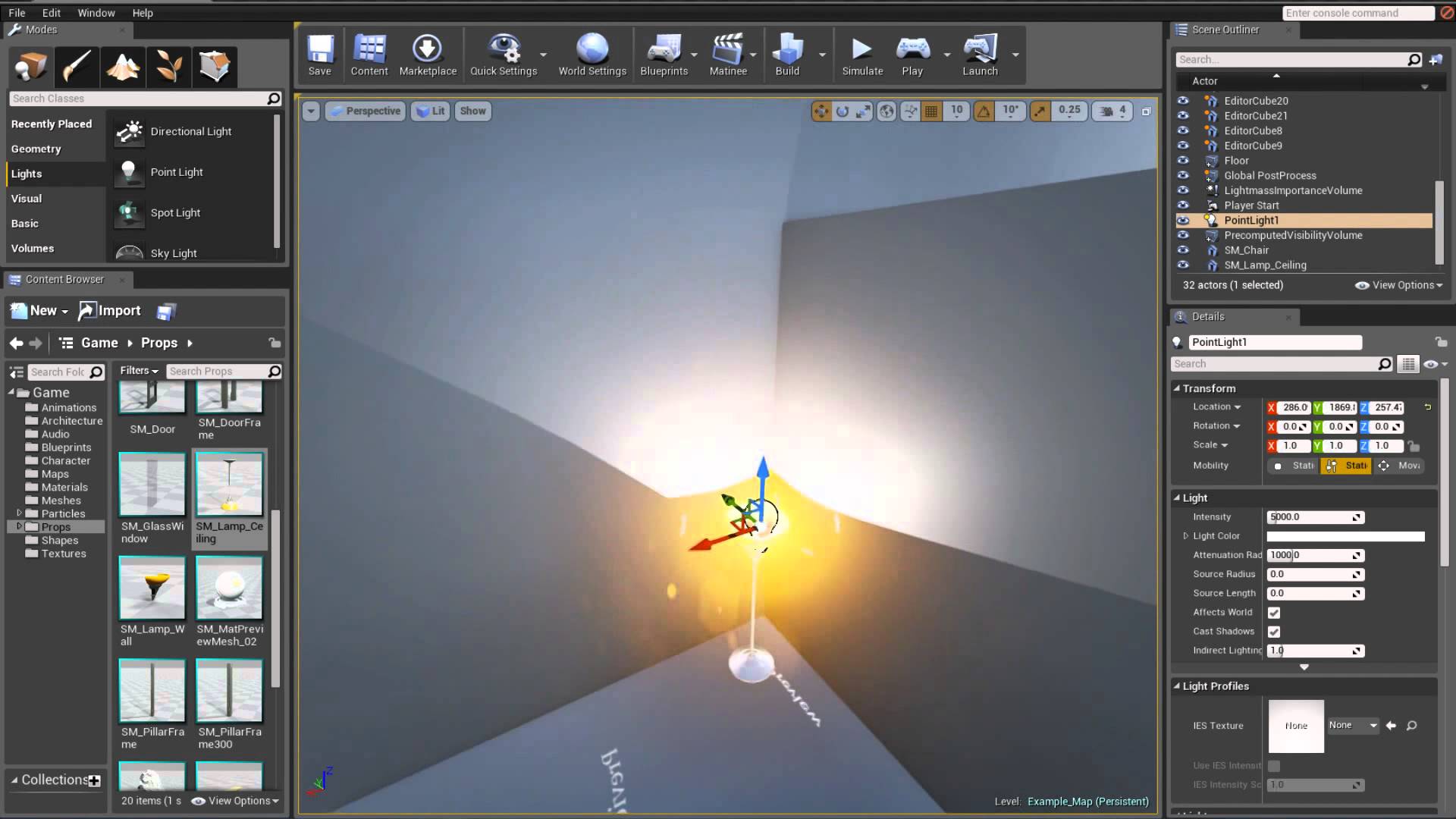Disable the Cast Shadows checkbox
Screen dimensions: 1456x819
[x=1276, y=631]
